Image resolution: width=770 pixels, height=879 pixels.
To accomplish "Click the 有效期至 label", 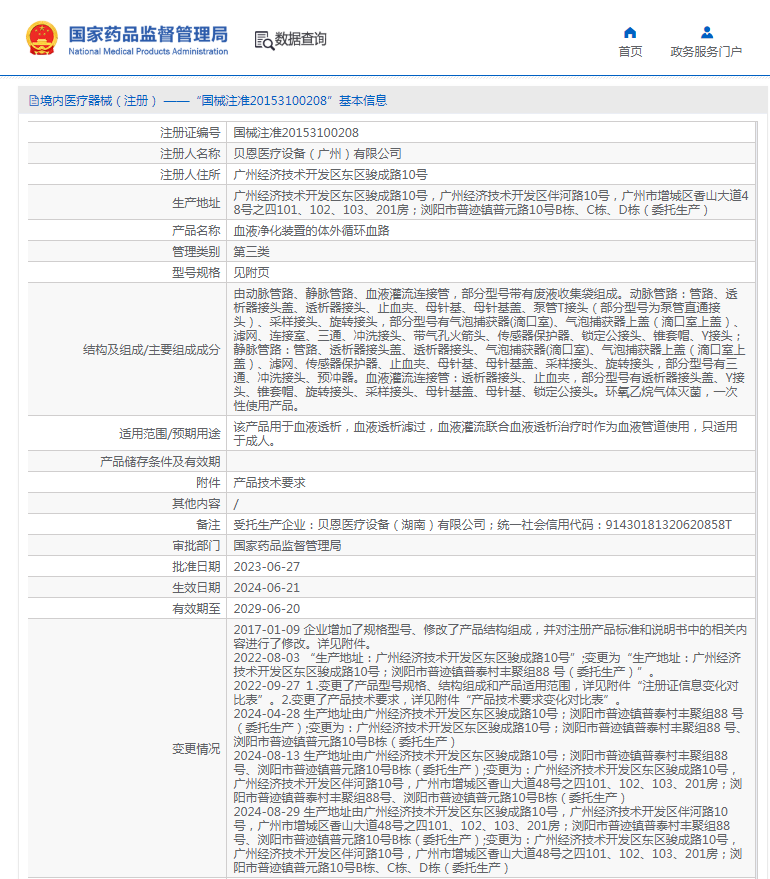I will coord(196,609).
